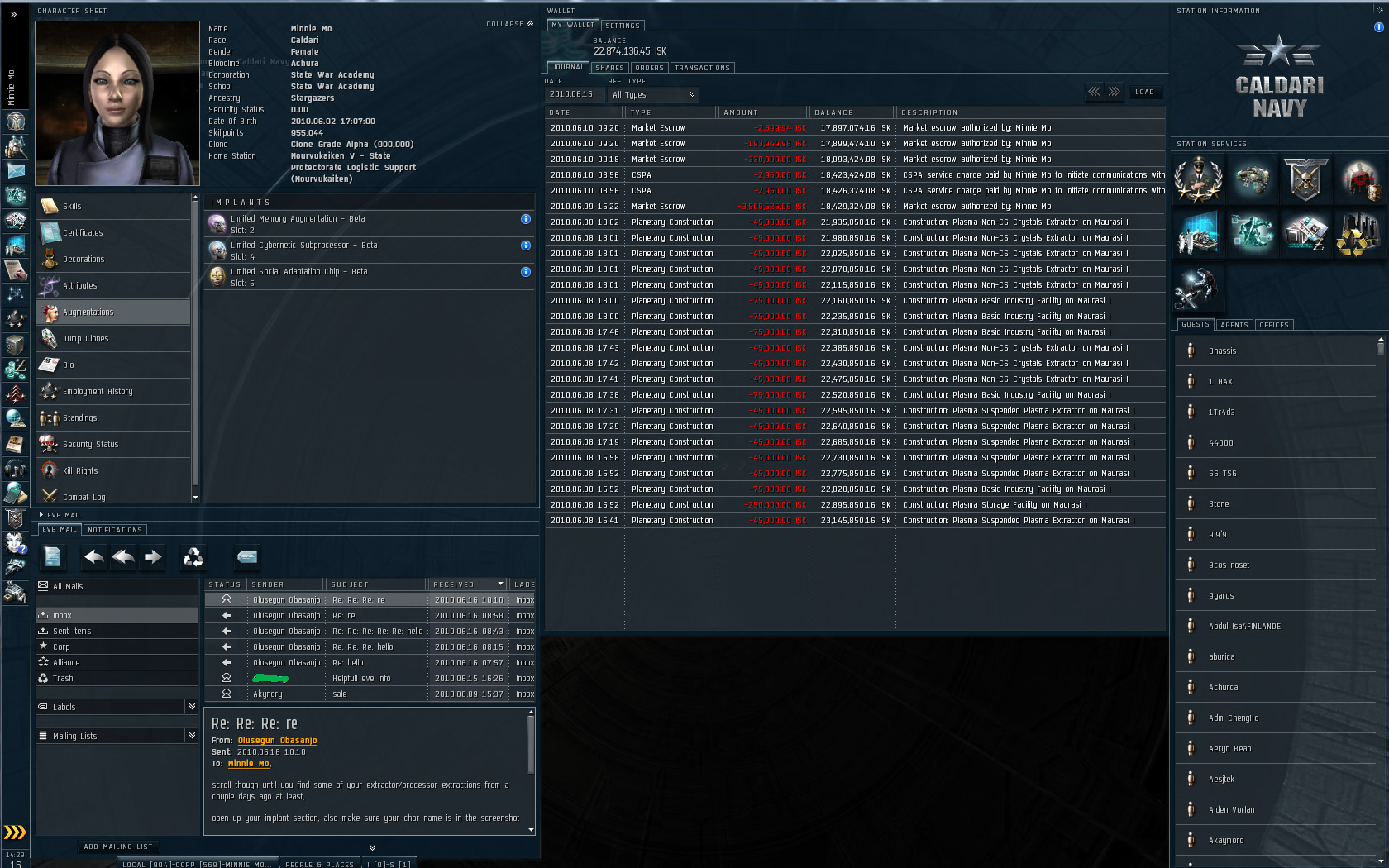
Task: Open the Repair Shop welder service icon
Action: 1198,289
